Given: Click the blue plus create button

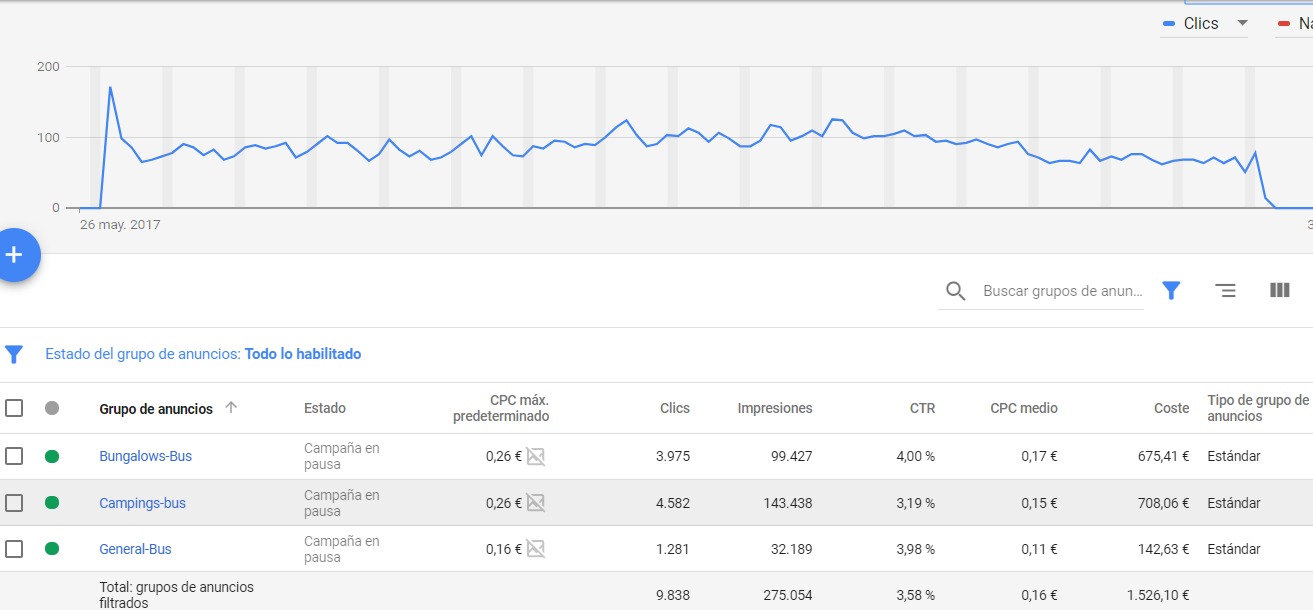Looking at the screenshot, I should coord(14,255).
